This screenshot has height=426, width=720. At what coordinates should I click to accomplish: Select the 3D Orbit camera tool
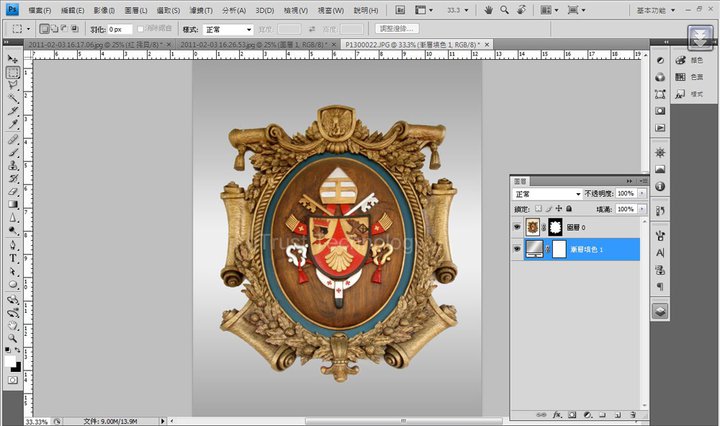point(13,313)
